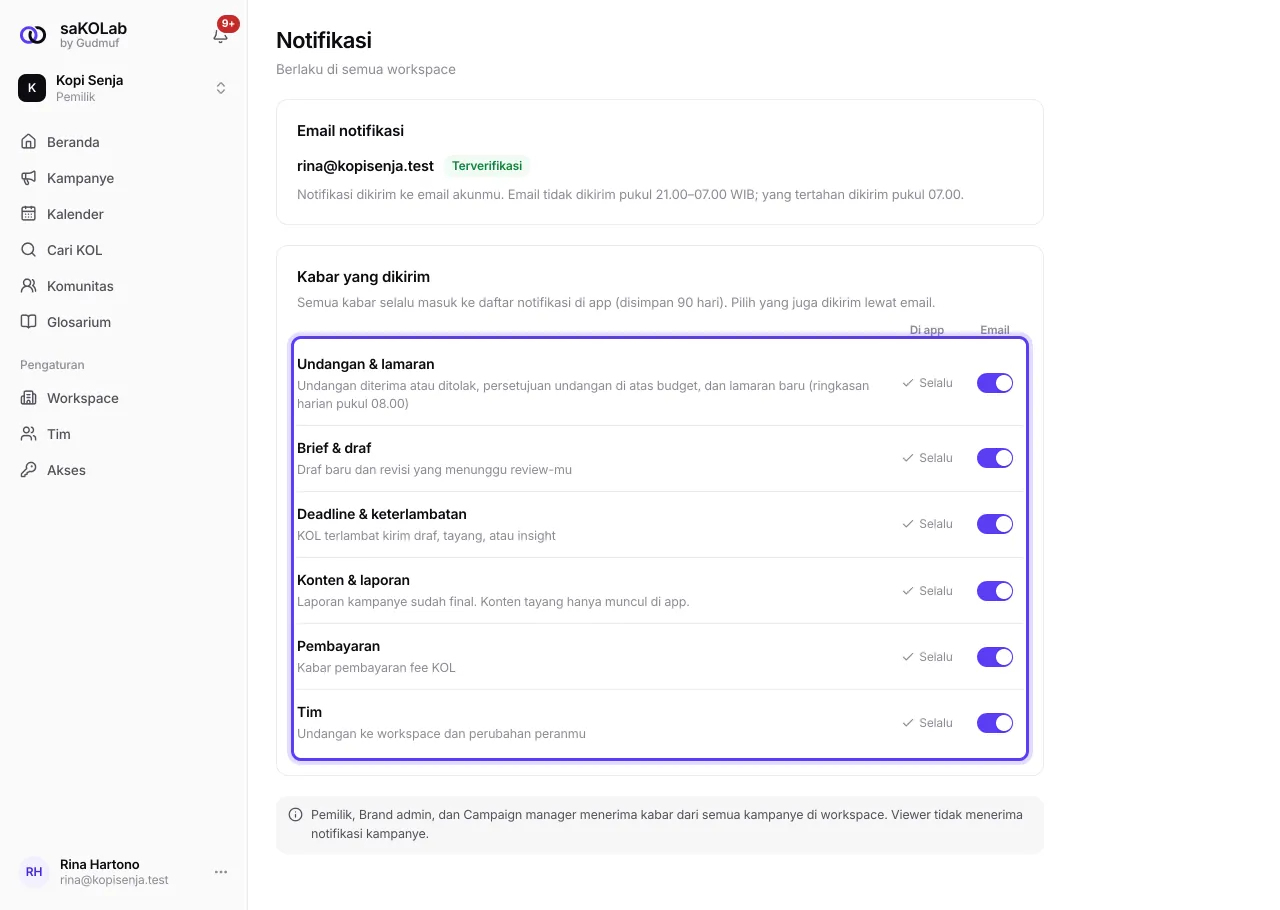
Task: Toggle email for Konten & laporan
Action: pos(995,591)
